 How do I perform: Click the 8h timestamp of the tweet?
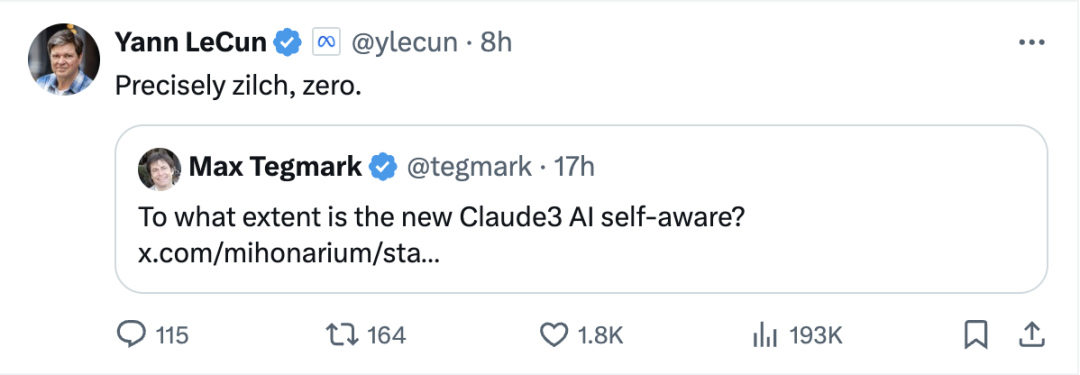click(496, 43)
